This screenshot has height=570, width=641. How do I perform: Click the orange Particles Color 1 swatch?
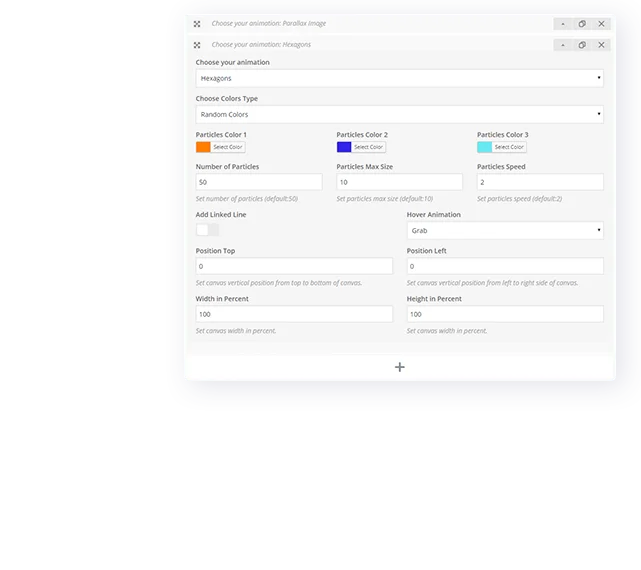click(203, 147)
